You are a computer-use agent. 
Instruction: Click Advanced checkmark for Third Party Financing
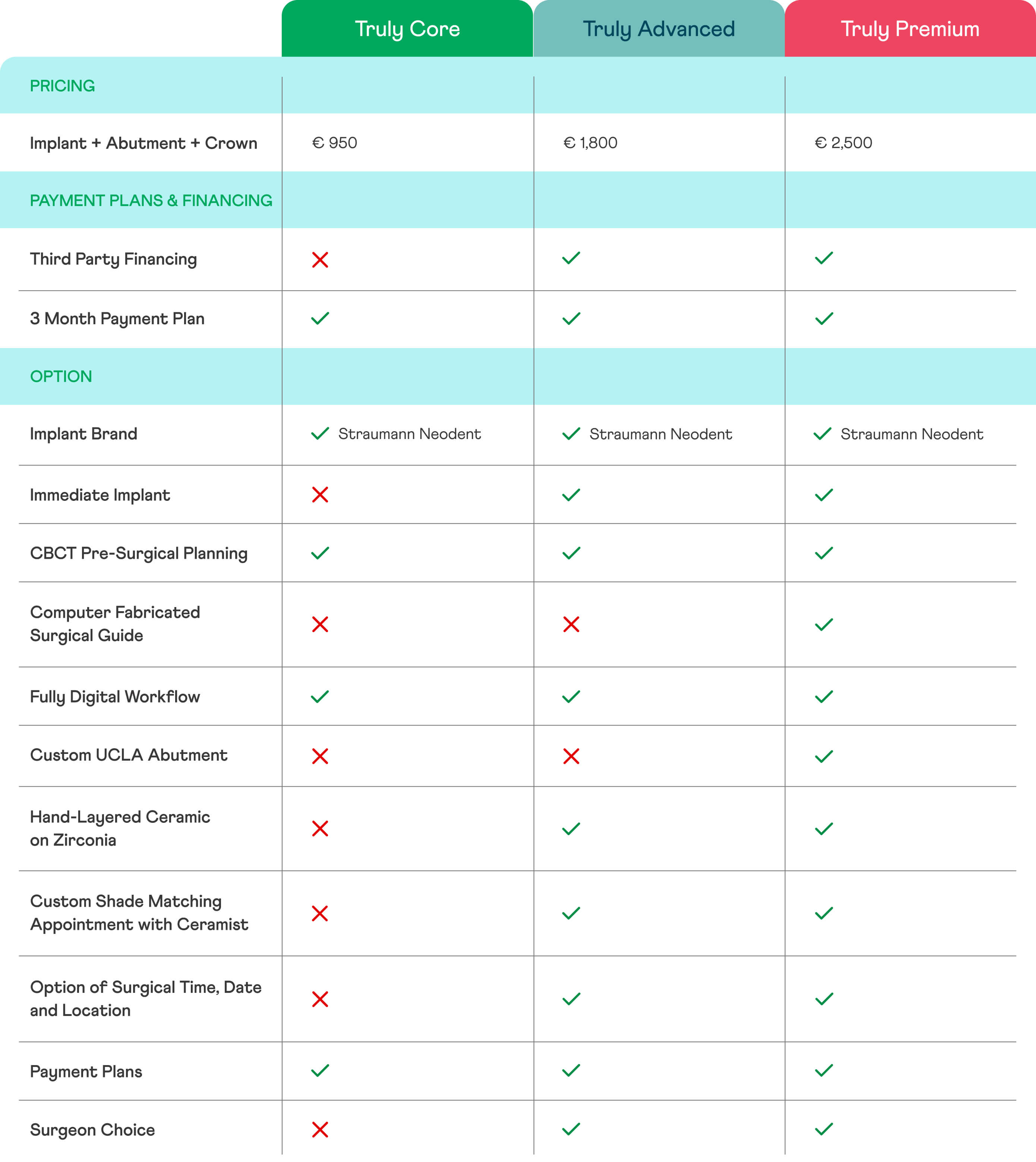(571, 259)
